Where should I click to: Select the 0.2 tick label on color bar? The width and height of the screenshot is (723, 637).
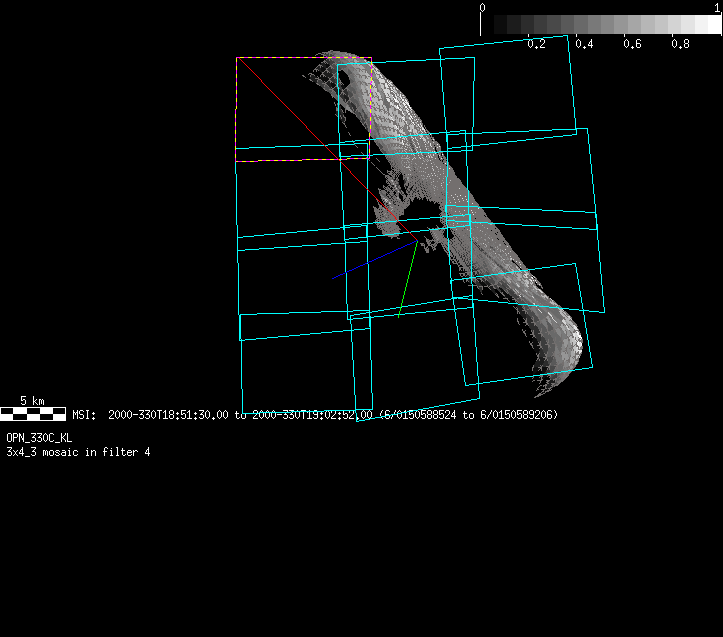click(x=536, y=44)
